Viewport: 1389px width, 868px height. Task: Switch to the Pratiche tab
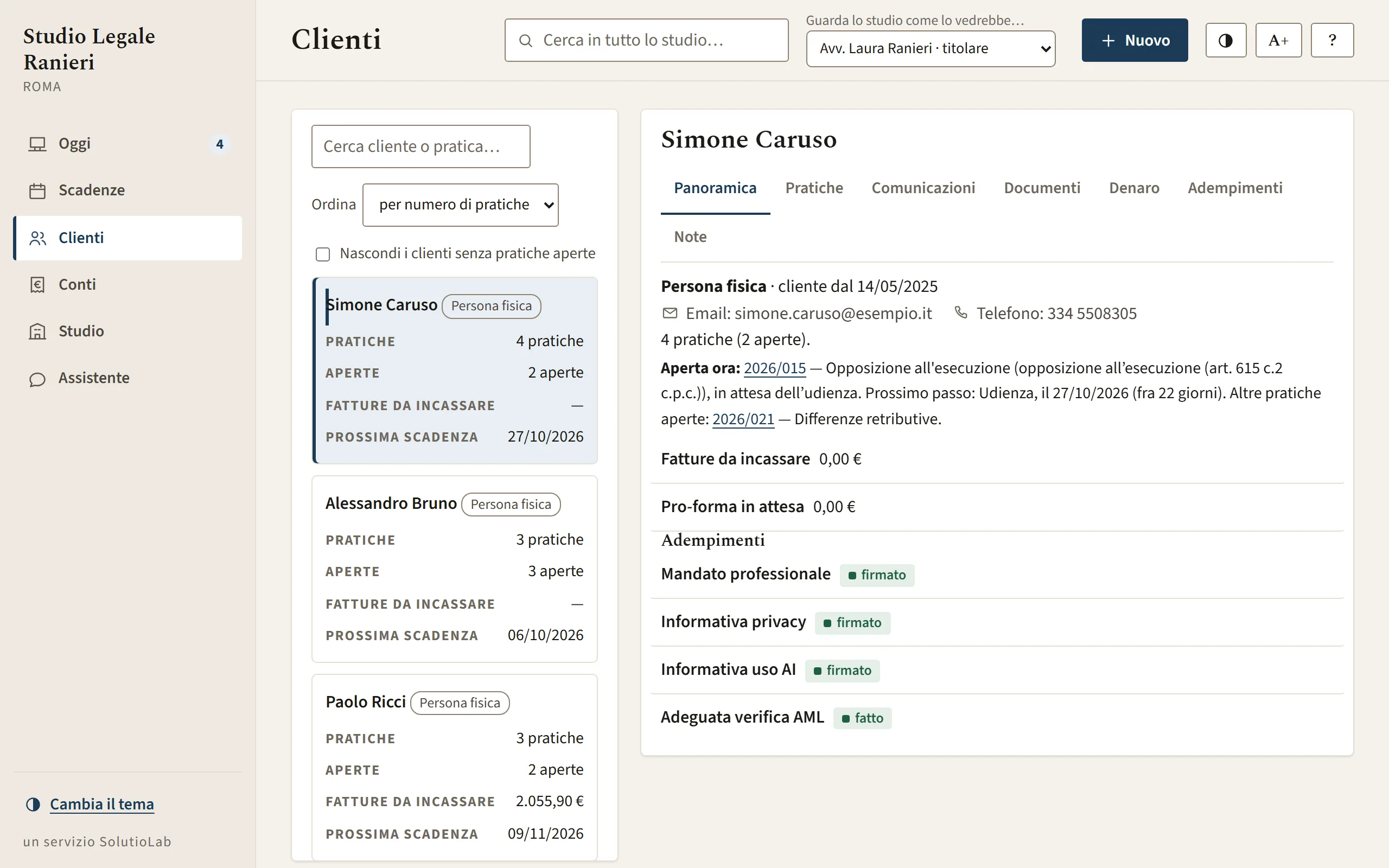click(x=814, y=188)
